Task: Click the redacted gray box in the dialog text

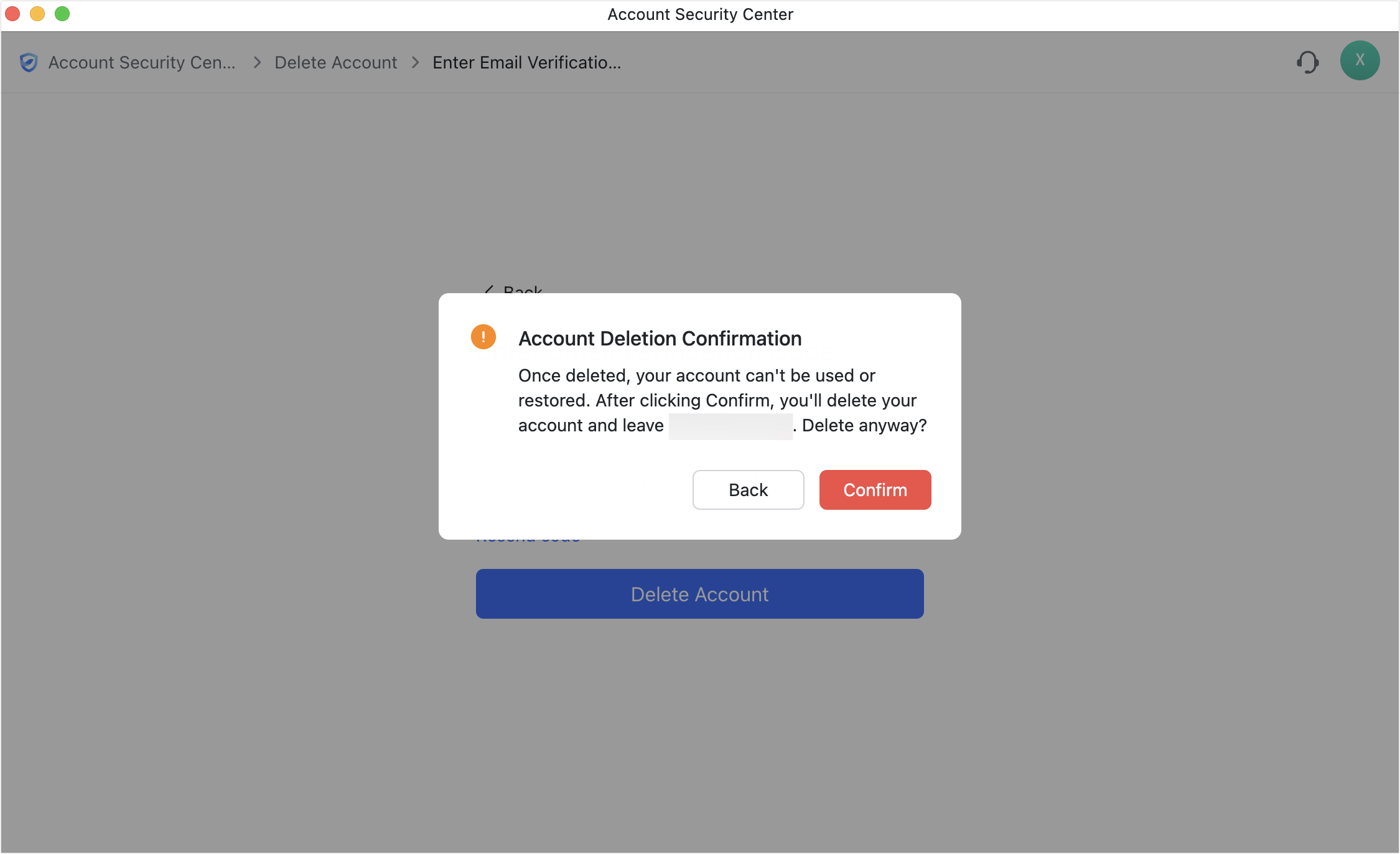Action: click(x=730, y=426)
